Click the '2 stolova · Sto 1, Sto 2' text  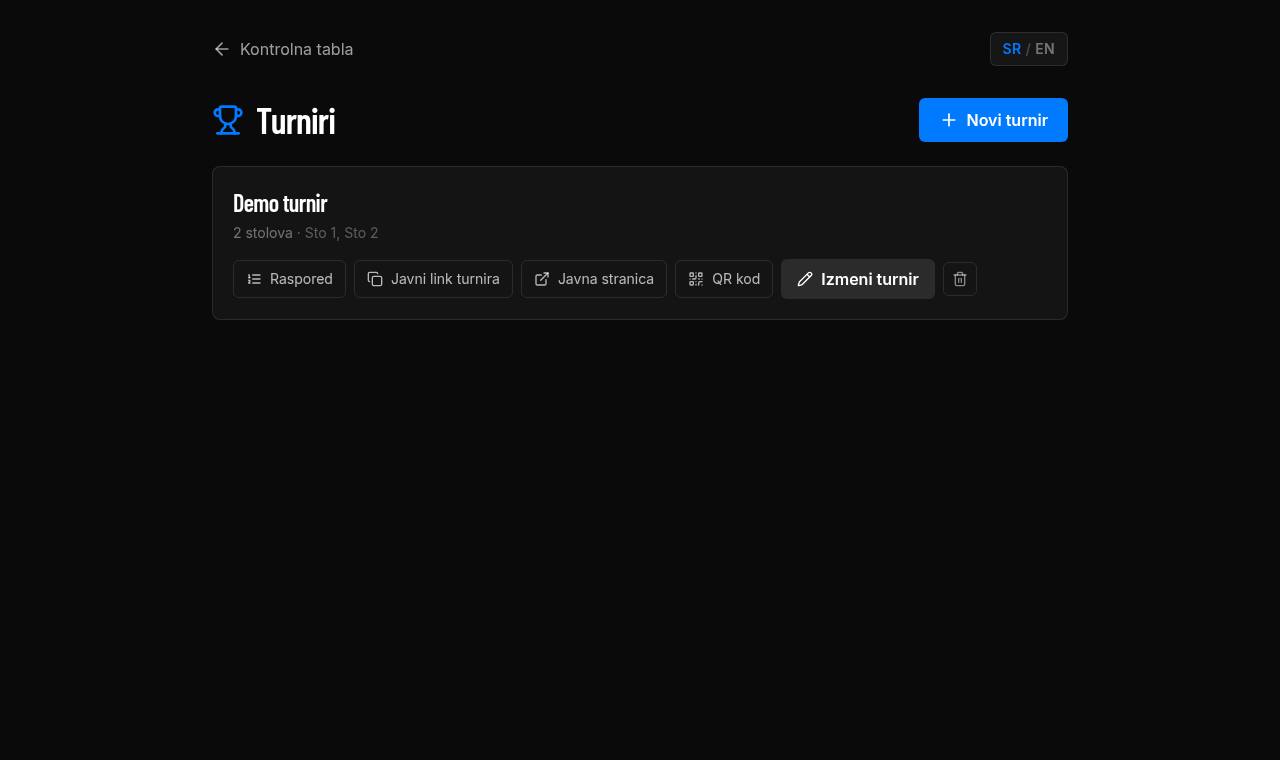[306, 233]
